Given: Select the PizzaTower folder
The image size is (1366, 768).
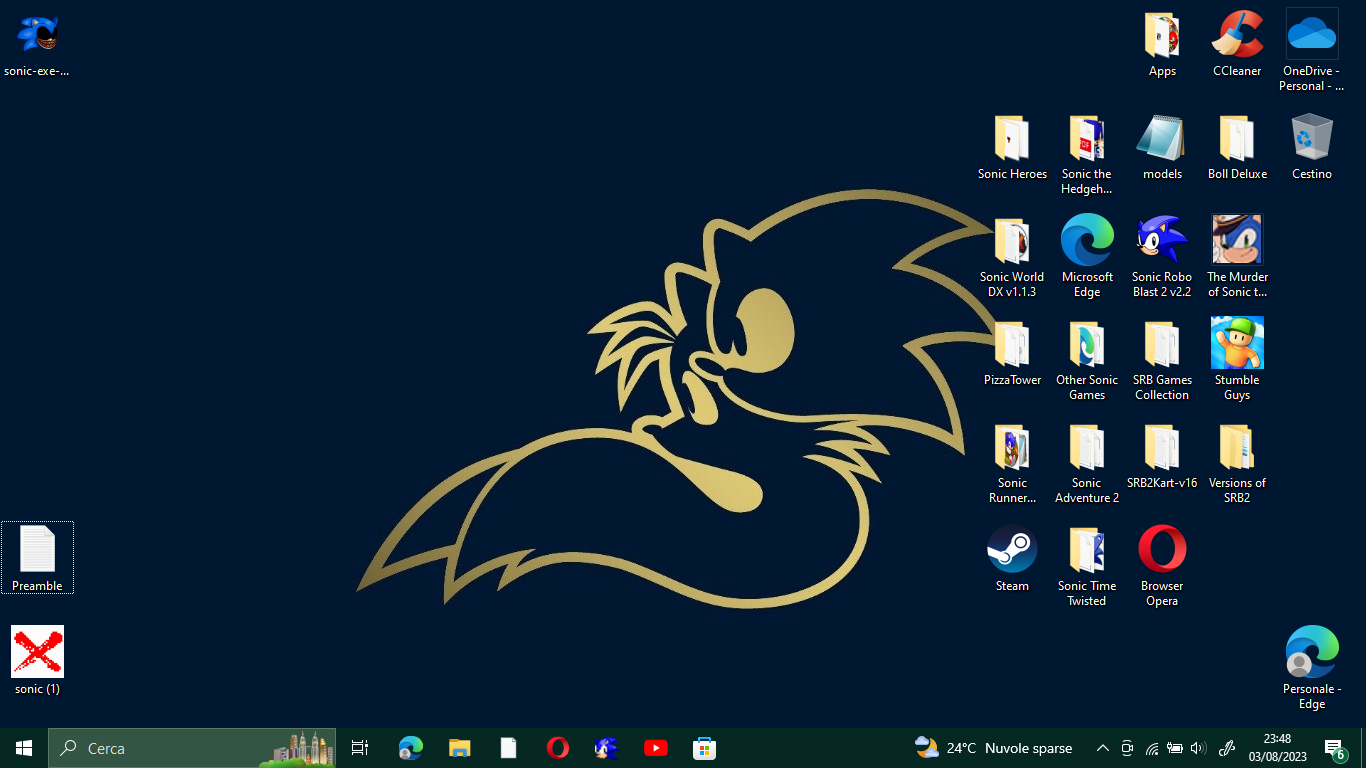Looking at the screenshot, I should (x=1012, y=353).
